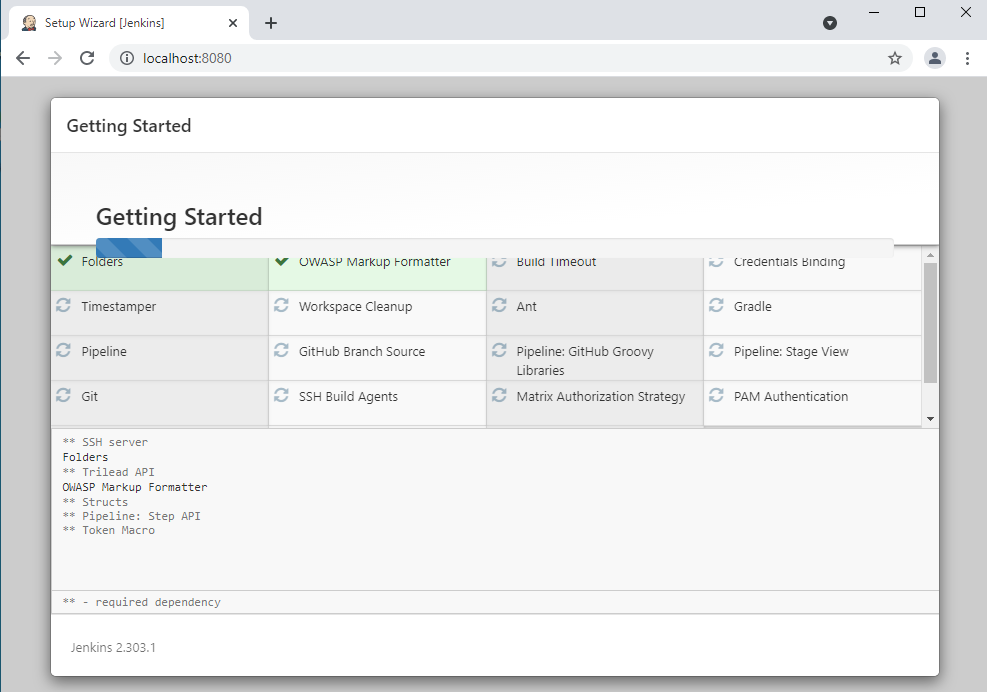Click the Pipeline: Stage View label
The height and width of the screenshot is (692, 987).
791,352
